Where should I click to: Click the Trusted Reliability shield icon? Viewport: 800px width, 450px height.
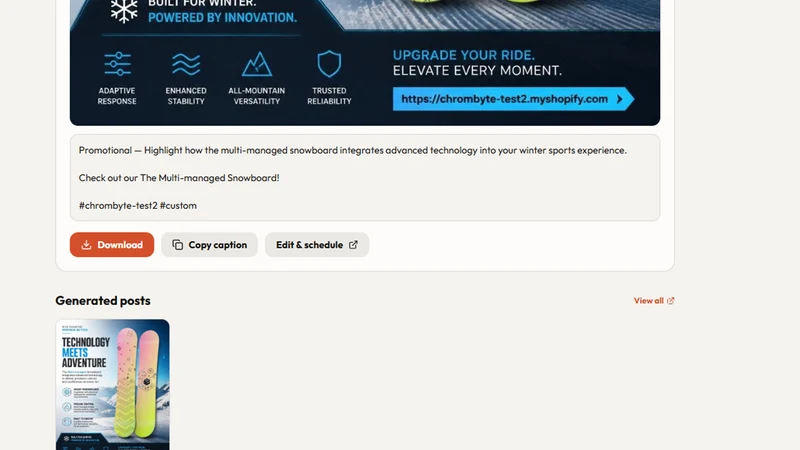pos(329,64)
